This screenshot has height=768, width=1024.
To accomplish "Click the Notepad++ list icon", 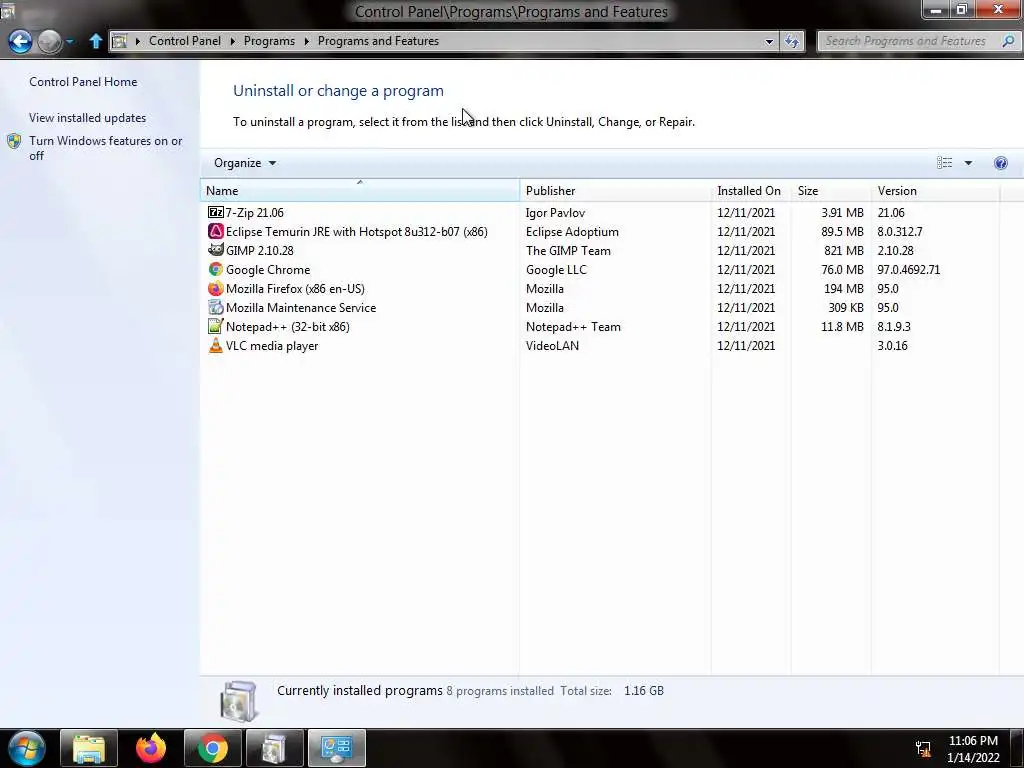I will click(x=216, y=326).
